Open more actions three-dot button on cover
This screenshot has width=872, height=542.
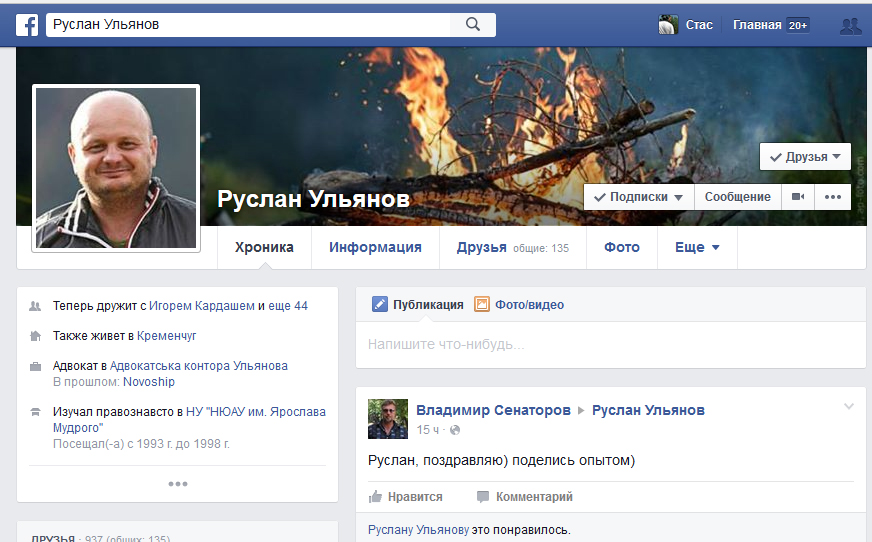833,197
